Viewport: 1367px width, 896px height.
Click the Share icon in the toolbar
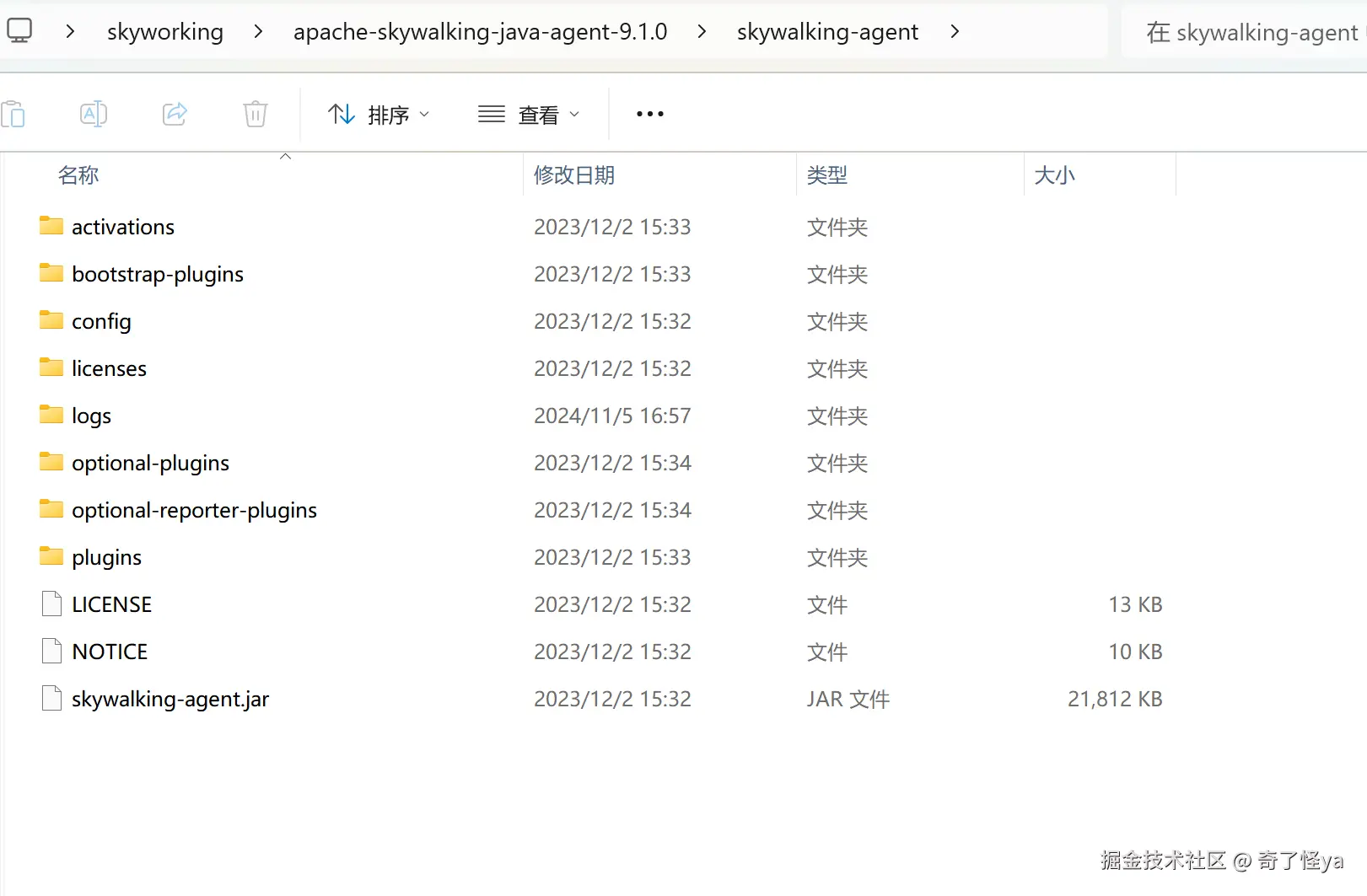pyautogui.click(x=175, y=114)
